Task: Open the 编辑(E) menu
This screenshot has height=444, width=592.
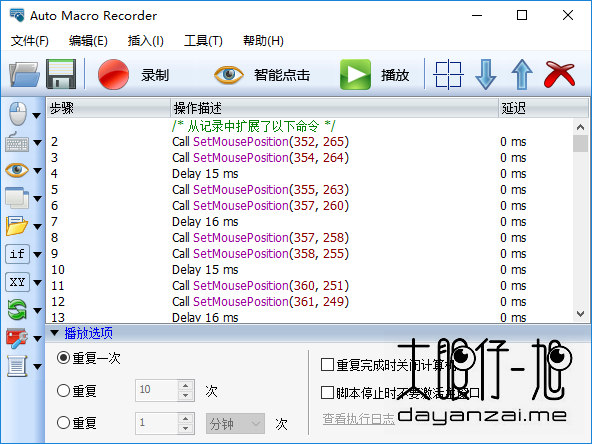Action: [x=88, y=40]
